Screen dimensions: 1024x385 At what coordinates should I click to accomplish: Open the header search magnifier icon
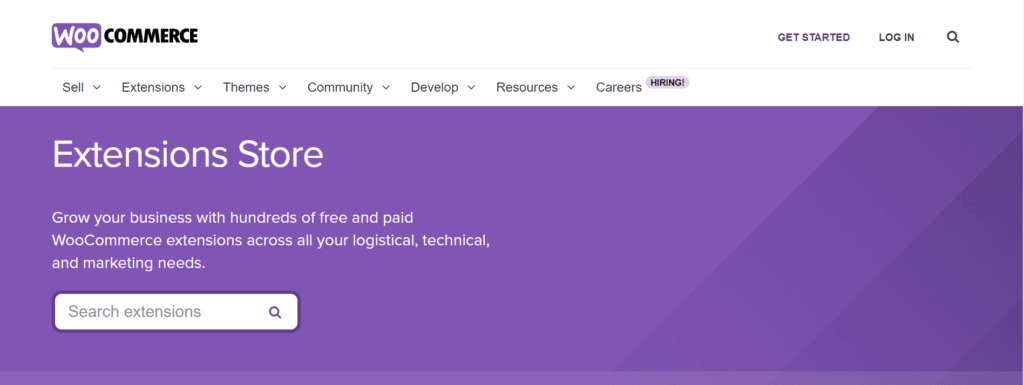click(953, 37)
